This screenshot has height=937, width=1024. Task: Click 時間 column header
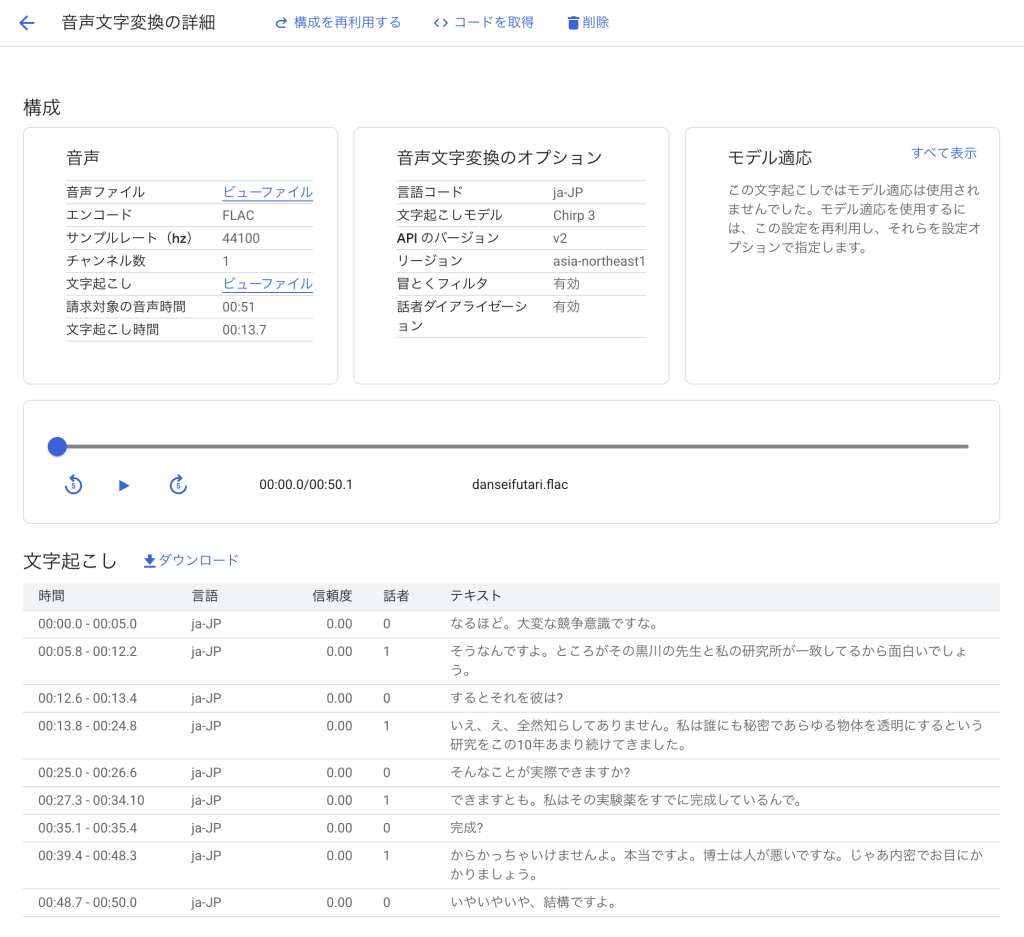click(52, 596)
